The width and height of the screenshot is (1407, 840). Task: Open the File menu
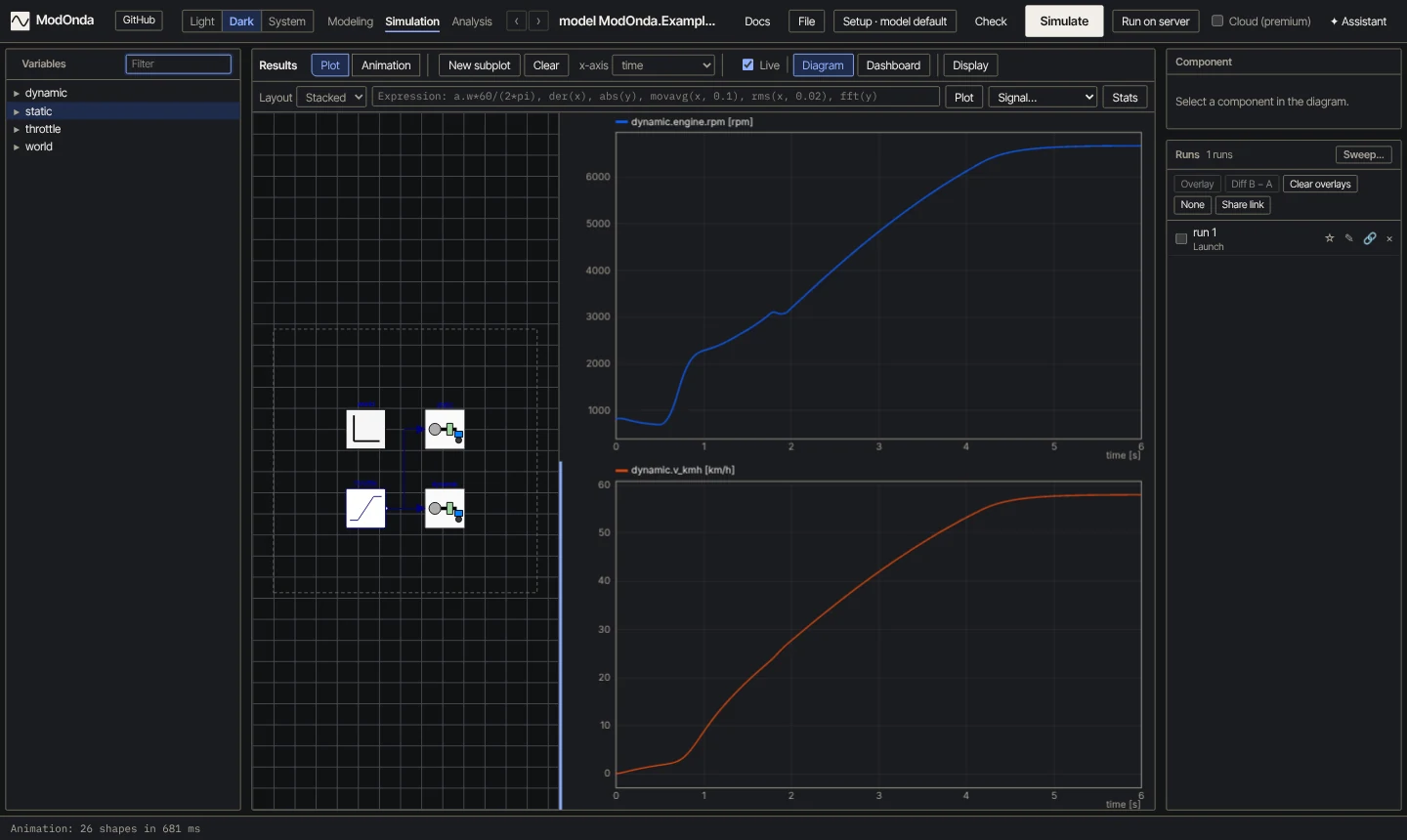coord(806,21)
